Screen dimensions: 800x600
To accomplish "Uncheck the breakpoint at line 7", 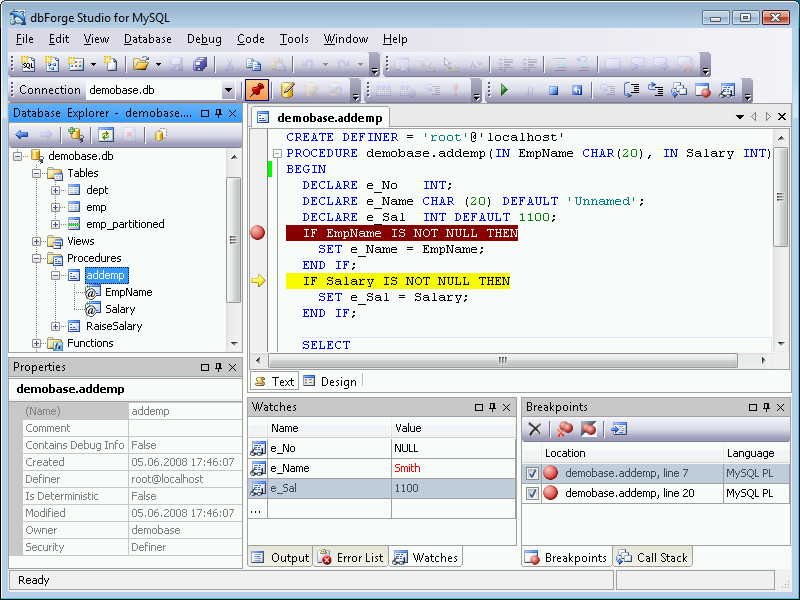I will (x=532, y=473).
